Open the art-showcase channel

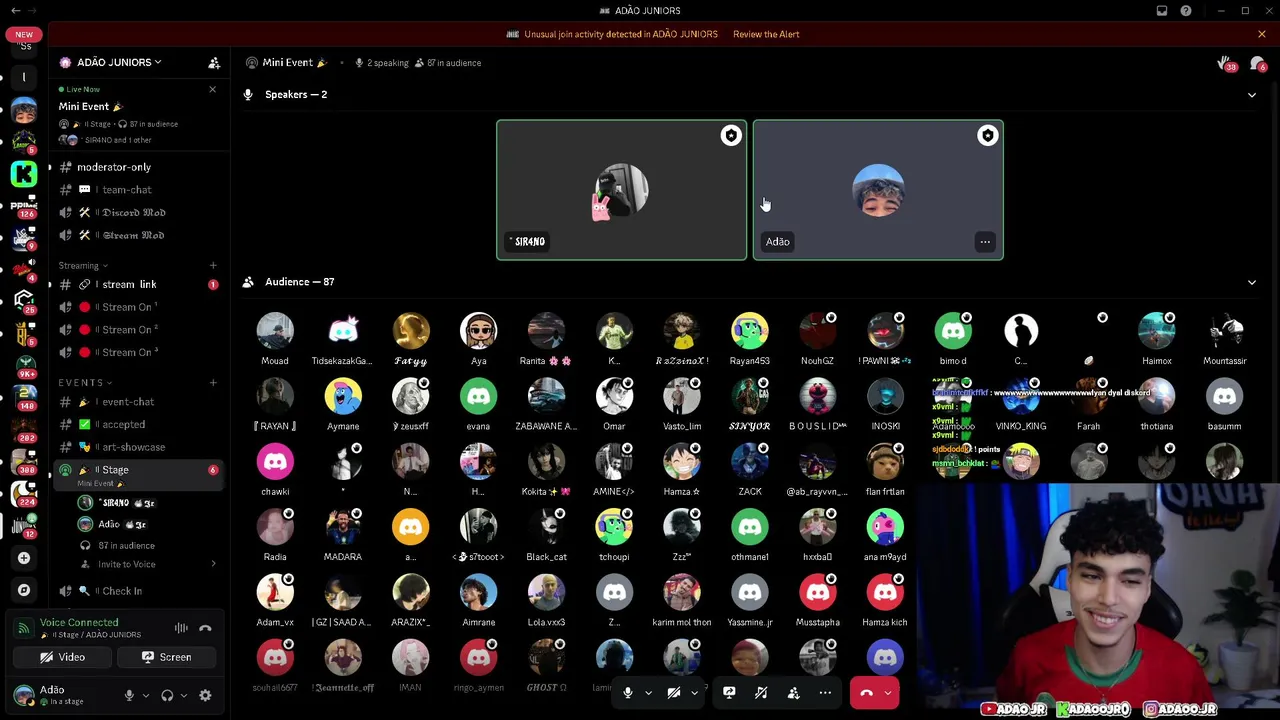click(138, 447)
